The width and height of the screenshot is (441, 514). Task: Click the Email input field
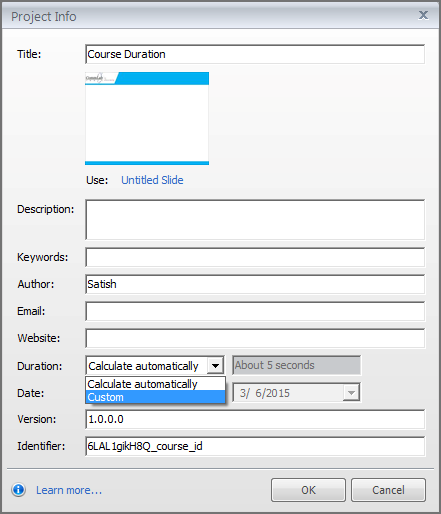pos(255,311)
